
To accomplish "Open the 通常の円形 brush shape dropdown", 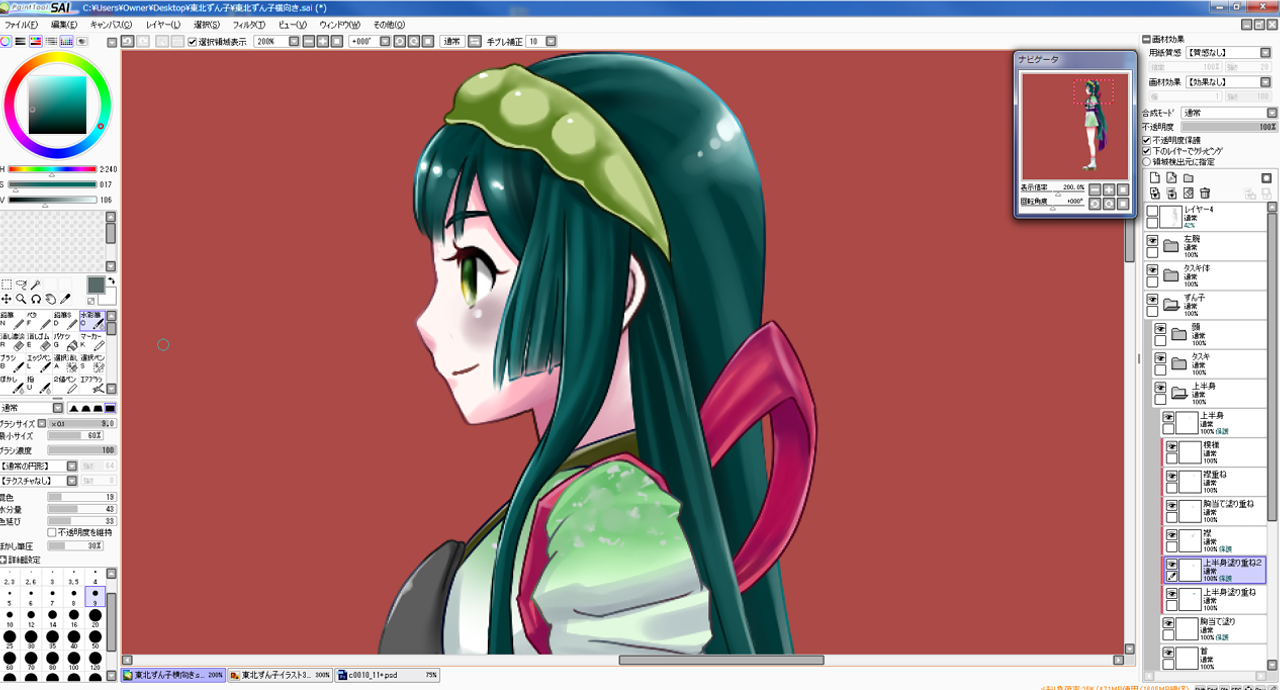I will click(72, 466).
